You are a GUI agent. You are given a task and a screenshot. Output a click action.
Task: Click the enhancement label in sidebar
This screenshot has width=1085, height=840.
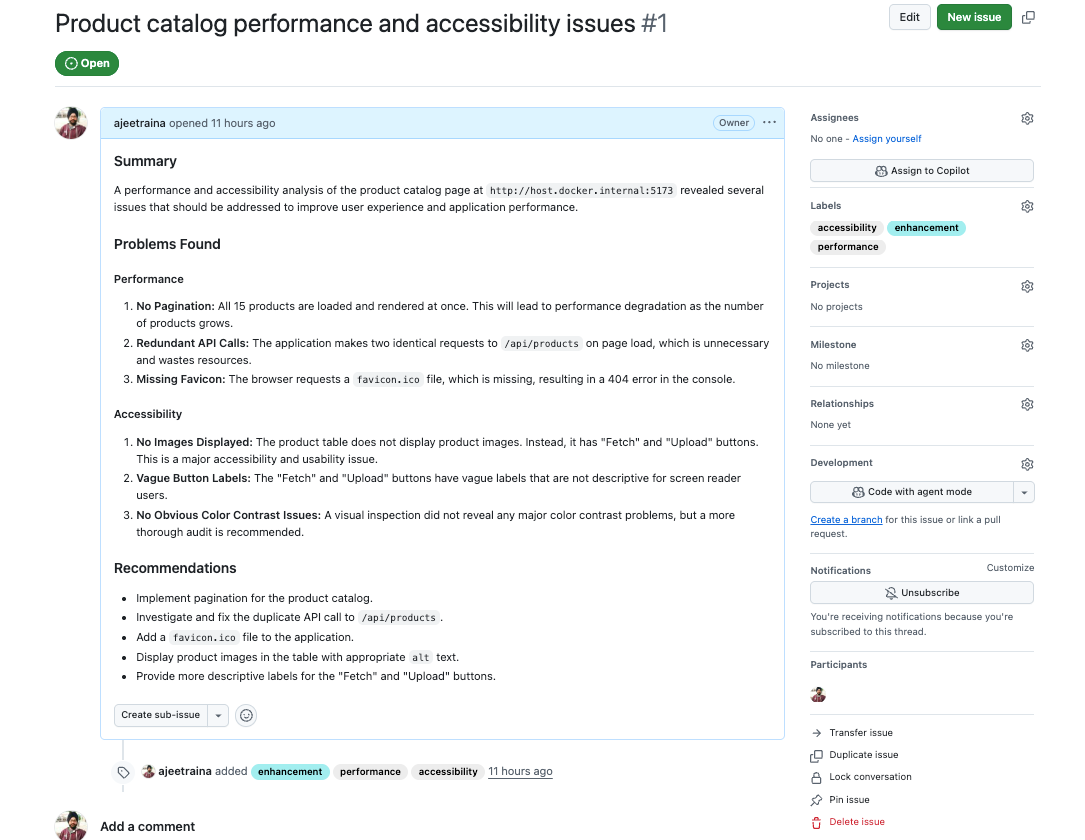click(926, 228)
